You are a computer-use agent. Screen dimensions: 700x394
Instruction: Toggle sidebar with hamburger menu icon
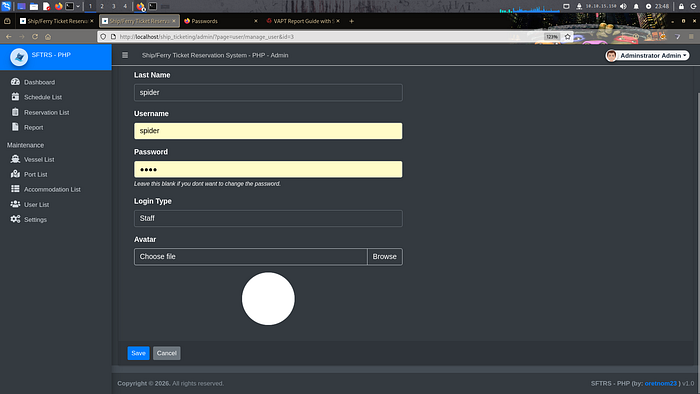coord(125,55)
